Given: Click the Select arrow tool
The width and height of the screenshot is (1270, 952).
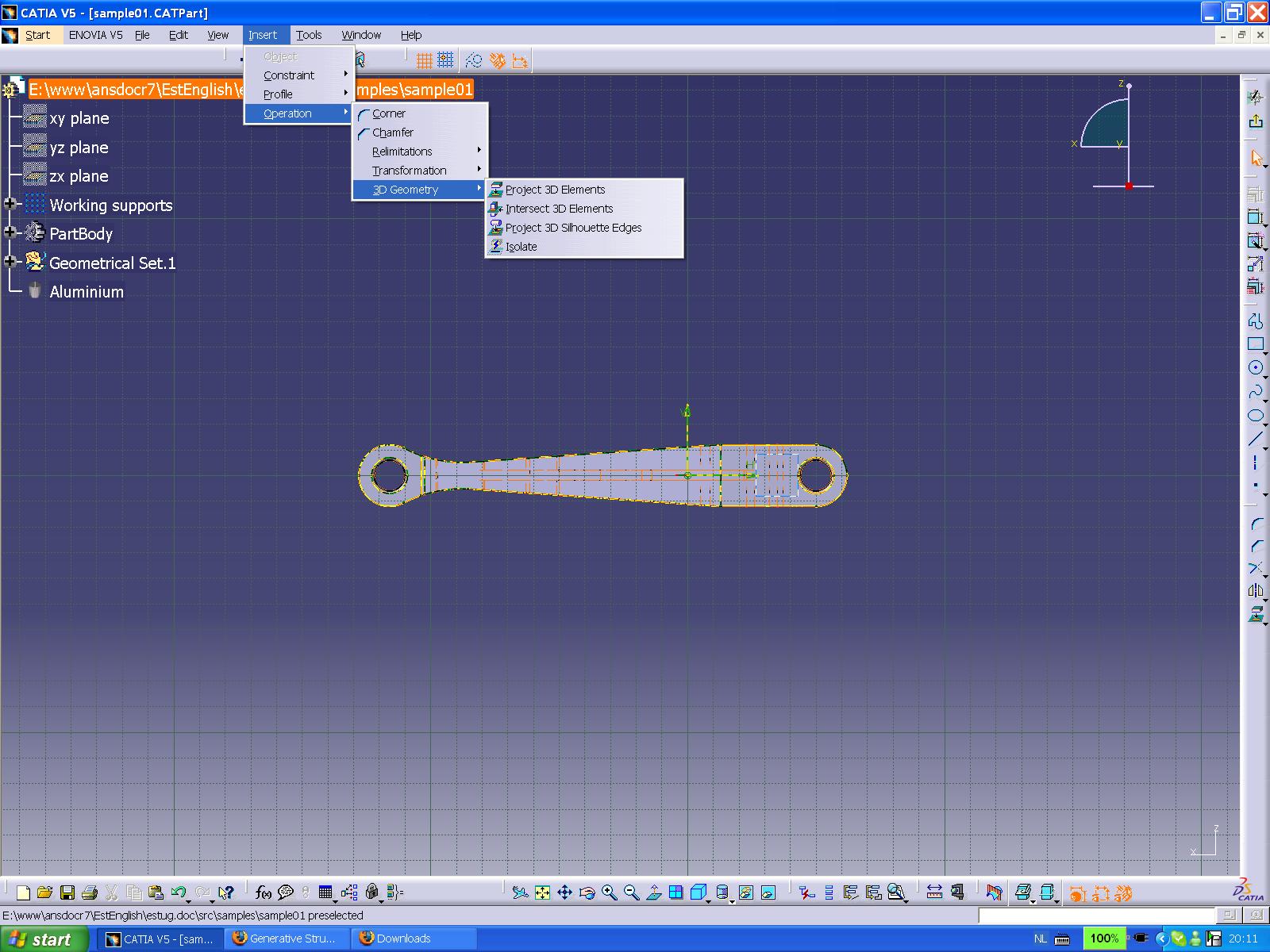Looking at the screenshot, I should (1256, 158).
